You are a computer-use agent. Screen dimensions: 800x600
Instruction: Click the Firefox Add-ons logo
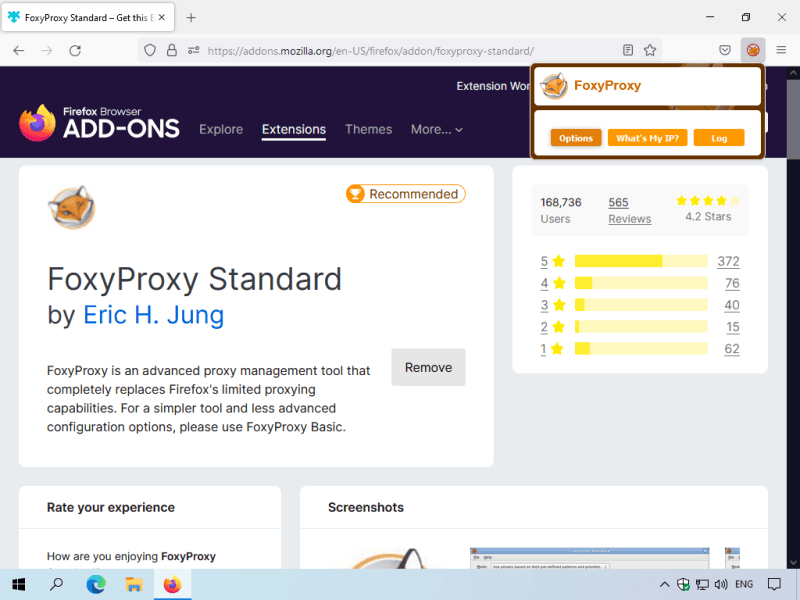pos(99,124)
